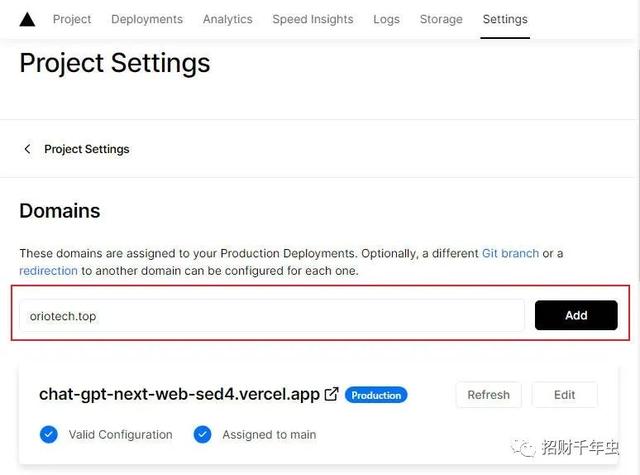Open the Storage tab

(x=441, y=19)
